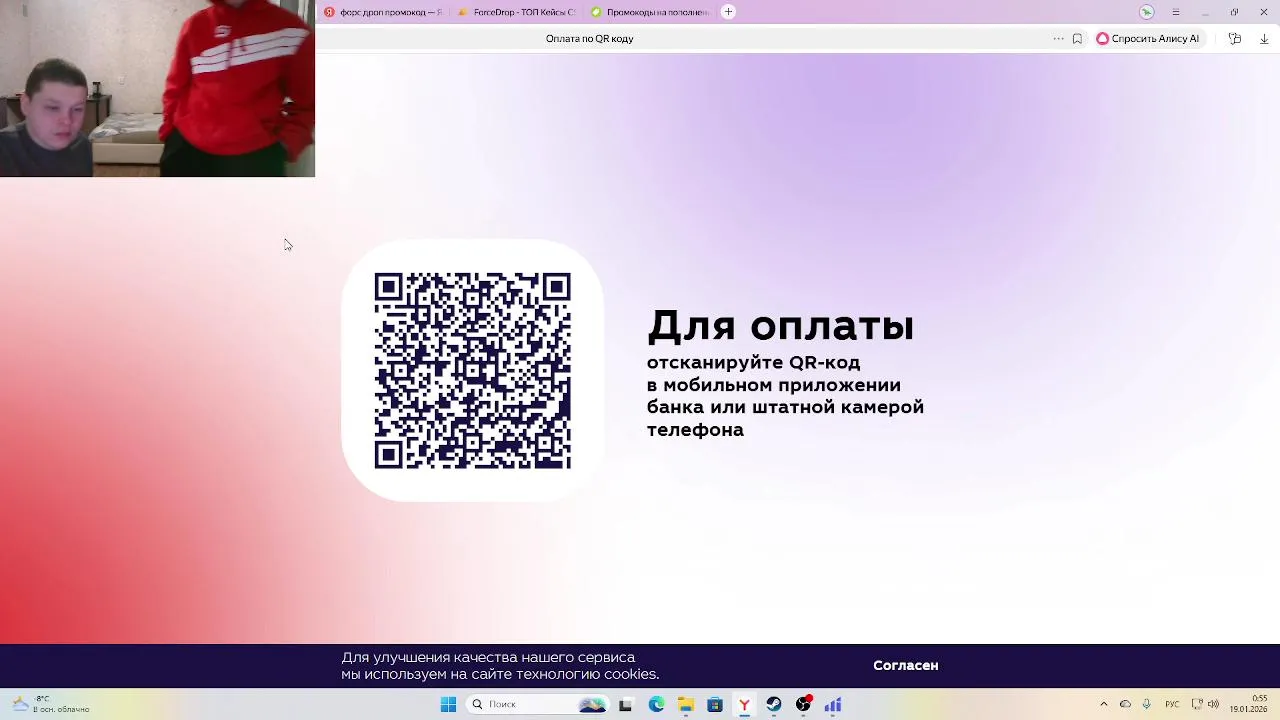Open Steam from the taskbar

tap(773, 705)
